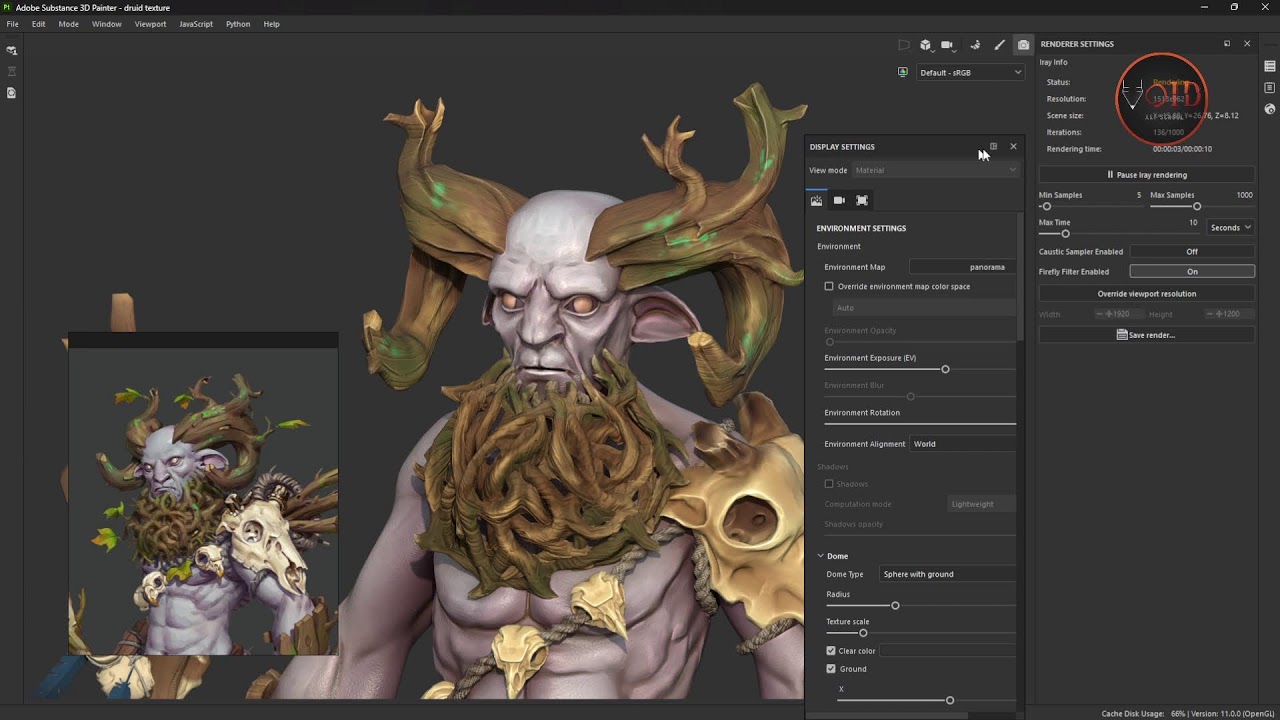Click the Environment Map panorama field
1280x720 pixels.
coord(962,267)
